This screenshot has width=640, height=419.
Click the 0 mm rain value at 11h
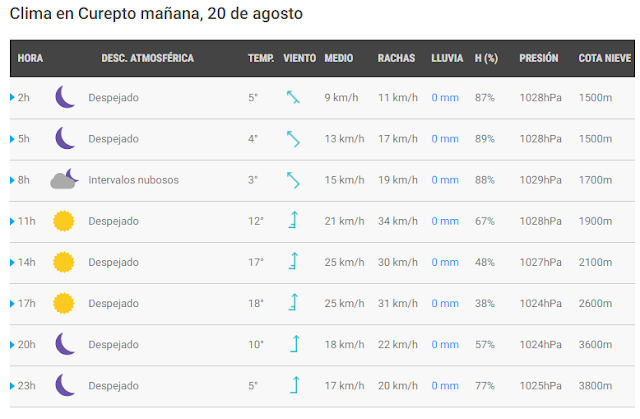coord(445,221)
